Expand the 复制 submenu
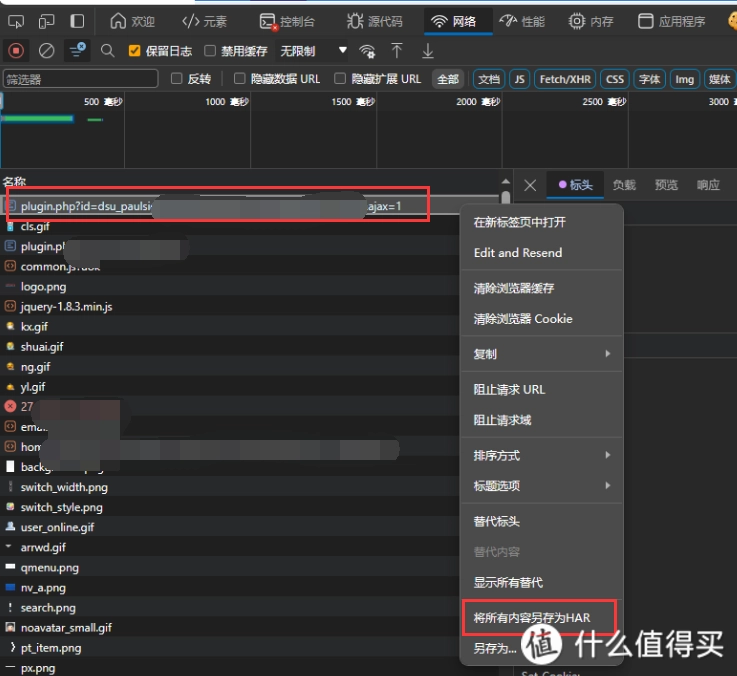The height and width of the screenshot is (676, 737). [541, 354]
